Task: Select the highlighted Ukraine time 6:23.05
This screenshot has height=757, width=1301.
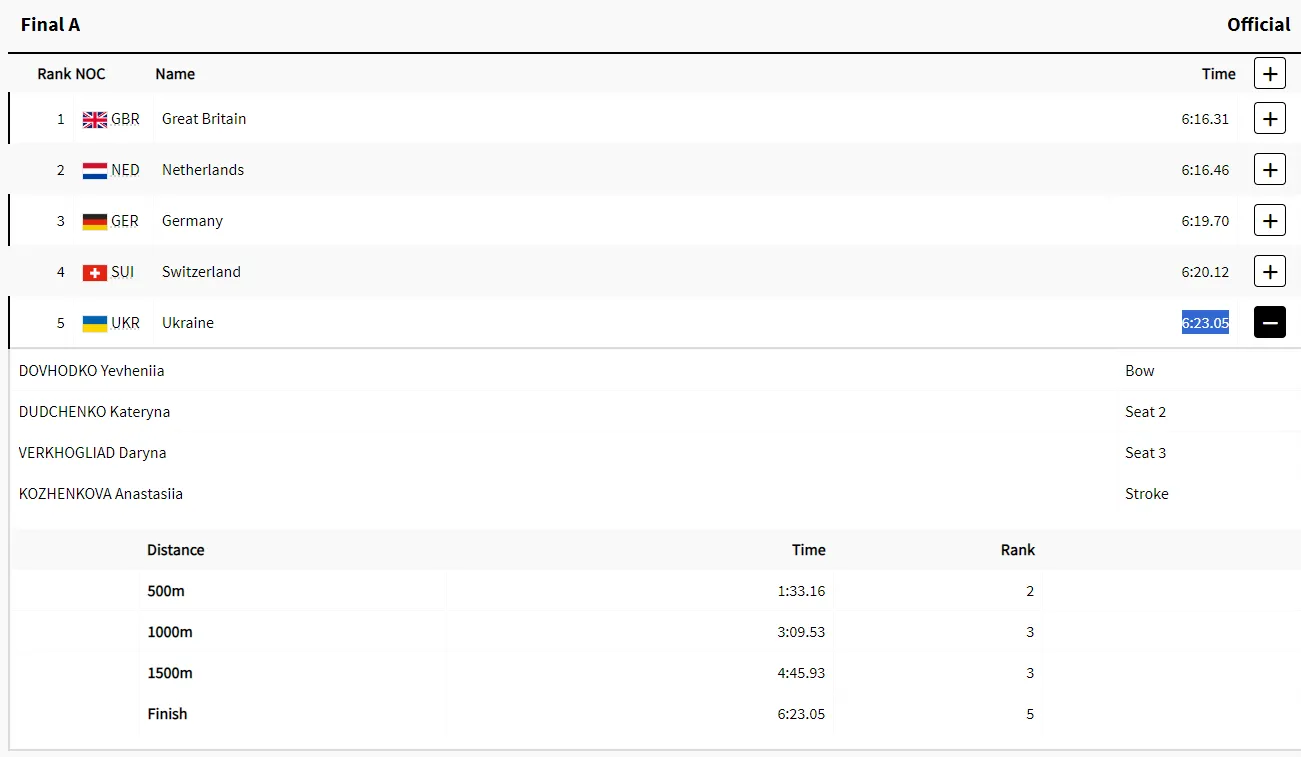Action: pos(1205,323)
